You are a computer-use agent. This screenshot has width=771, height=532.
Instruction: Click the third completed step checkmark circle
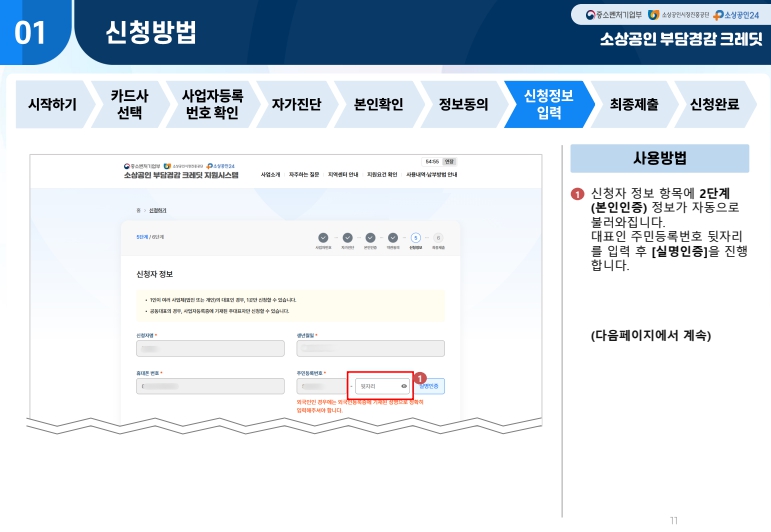pyautogui.click(x=370, y=238)
